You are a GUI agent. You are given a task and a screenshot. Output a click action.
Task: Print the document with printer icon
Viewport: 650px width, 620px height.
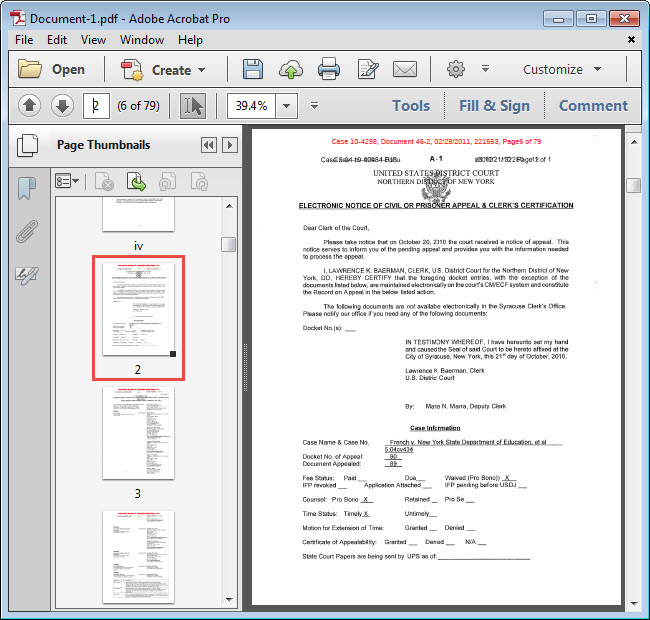click(329, 69)
